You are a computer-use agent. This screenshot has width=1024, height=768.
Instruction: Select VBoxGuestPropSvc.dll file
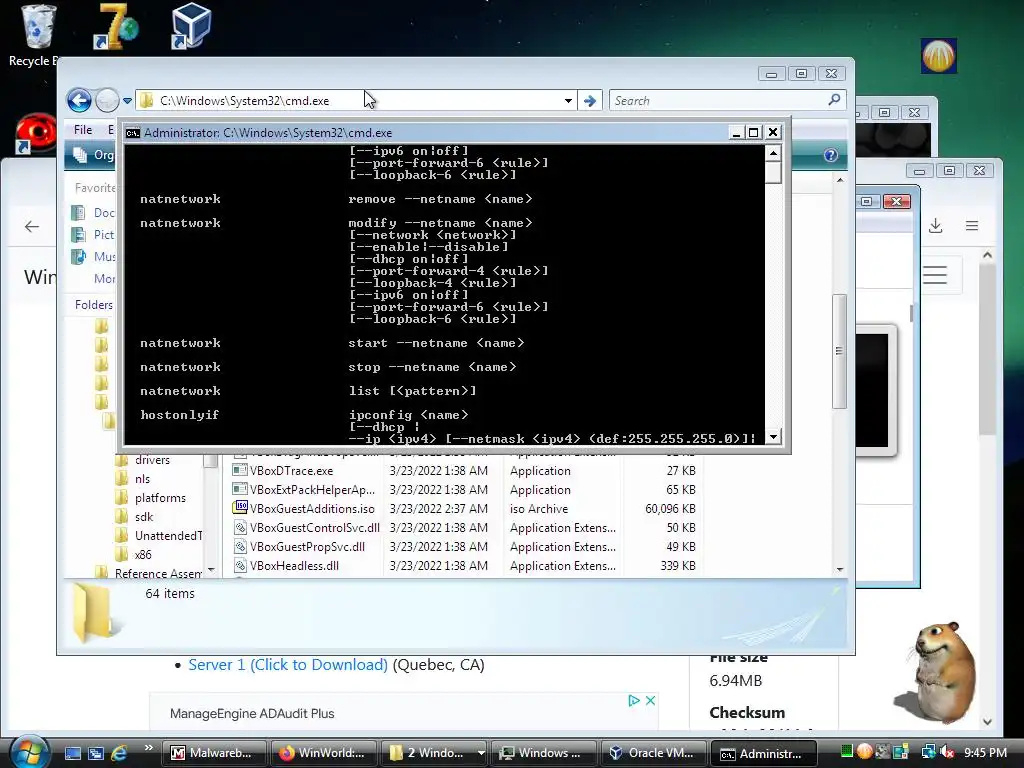click(x=307, y=547)
